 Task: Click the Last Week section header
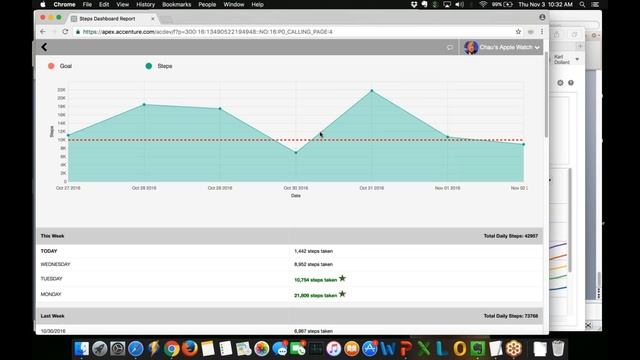tap(289, 316)
